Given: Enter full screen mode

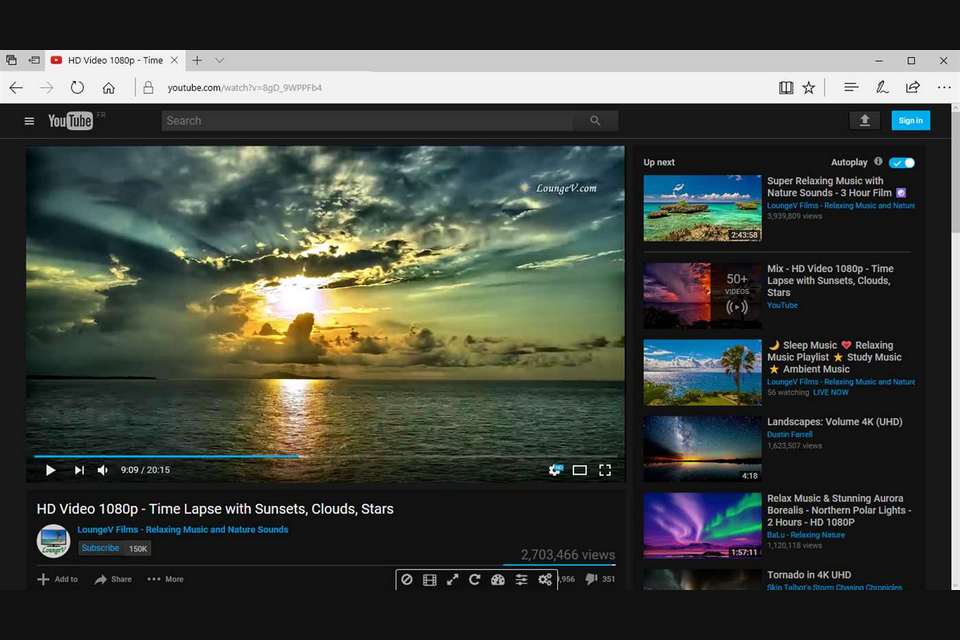Looking at the screenshot, I should click(605, 470).
